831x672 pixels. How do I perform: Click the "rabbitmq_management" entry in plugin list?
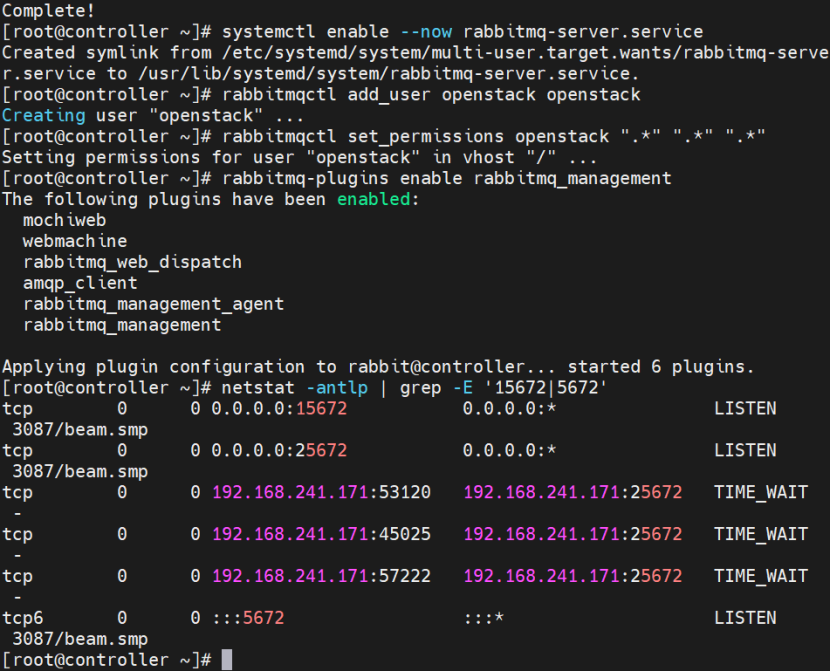(x=122, y=325)
